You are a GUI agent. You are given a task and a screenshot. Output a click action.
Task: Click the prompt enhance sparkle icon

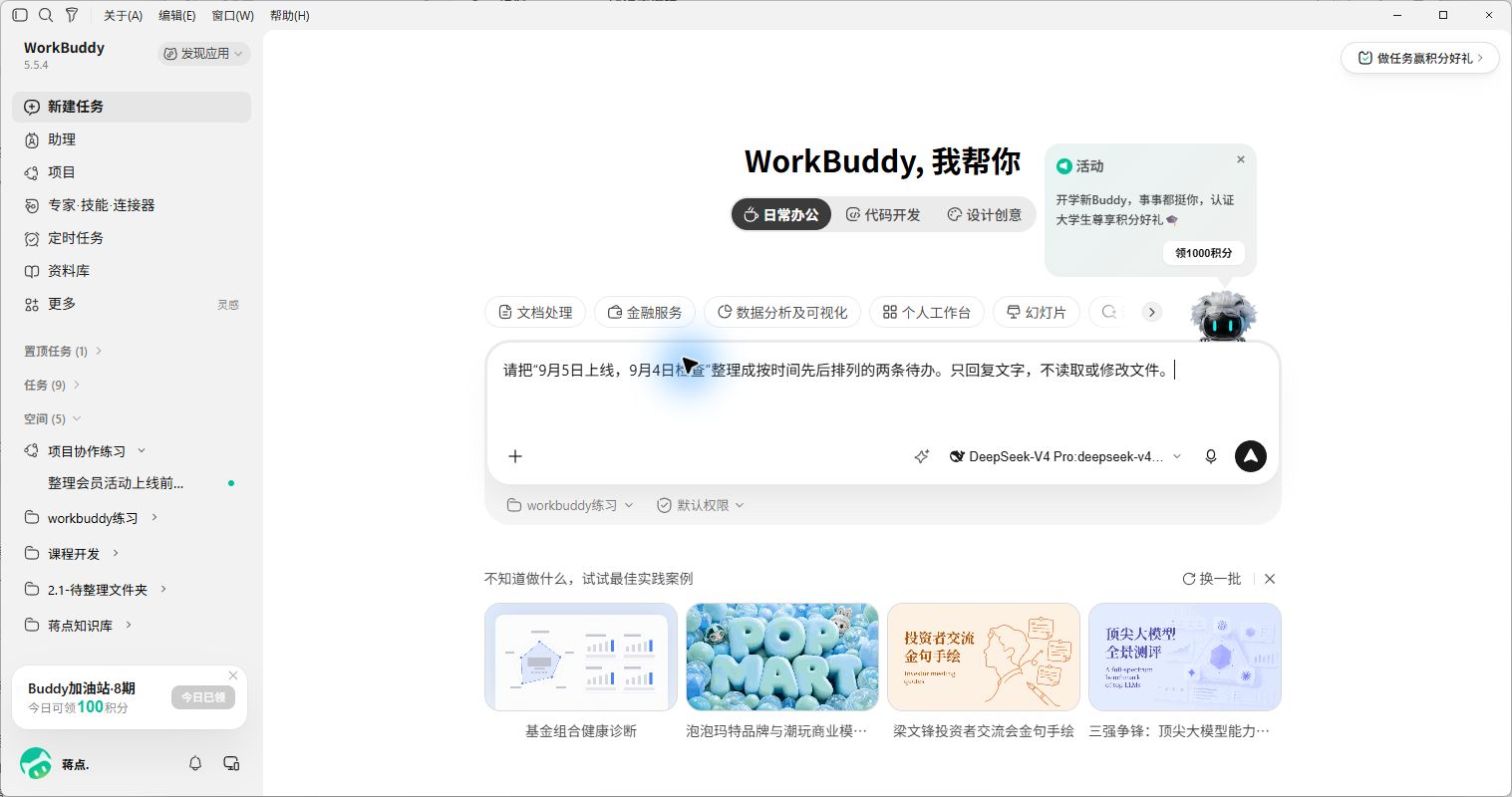(x=921, y=456)
